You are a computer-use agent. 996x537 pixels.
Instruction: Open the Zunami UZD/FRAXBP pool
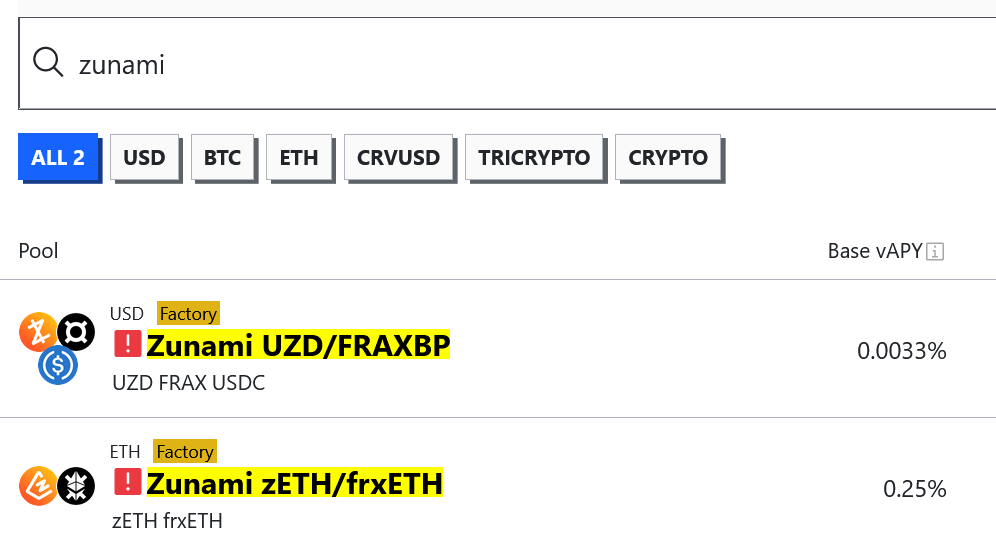click(298, 345)
